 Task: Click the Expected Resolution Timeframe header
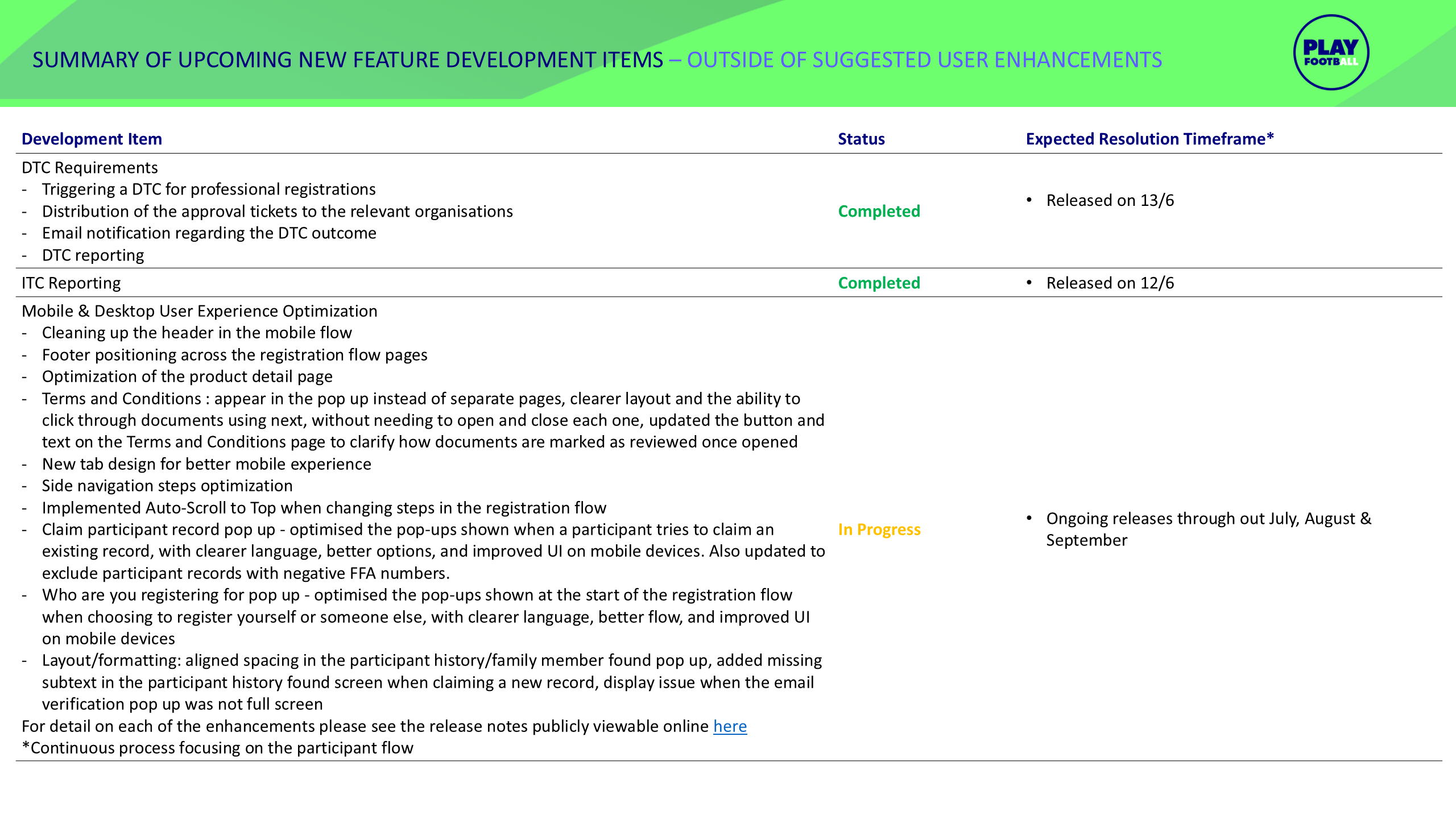[x=1149, y=139]
